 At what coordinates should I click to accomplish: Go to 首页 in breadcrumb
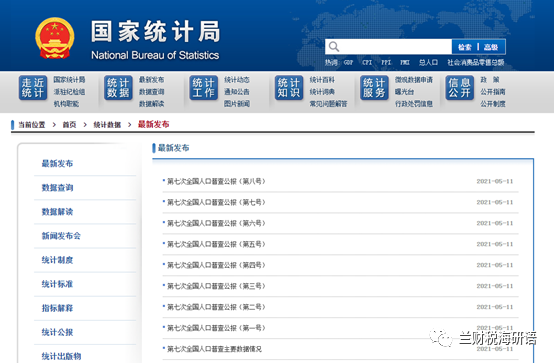click(69, 124)
